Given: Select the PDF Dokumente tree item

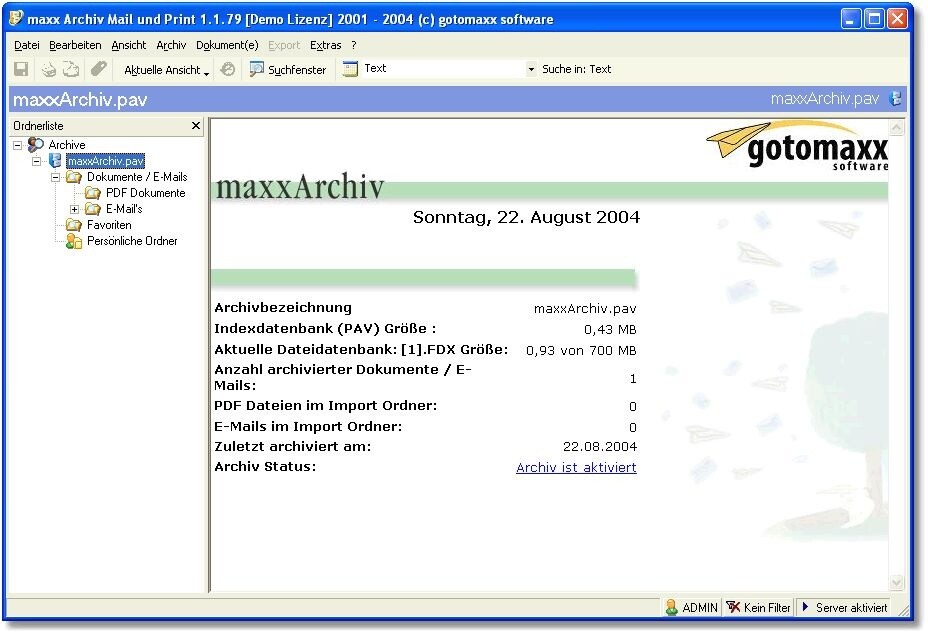Looking at the screenshot, I should click(146, 193).
